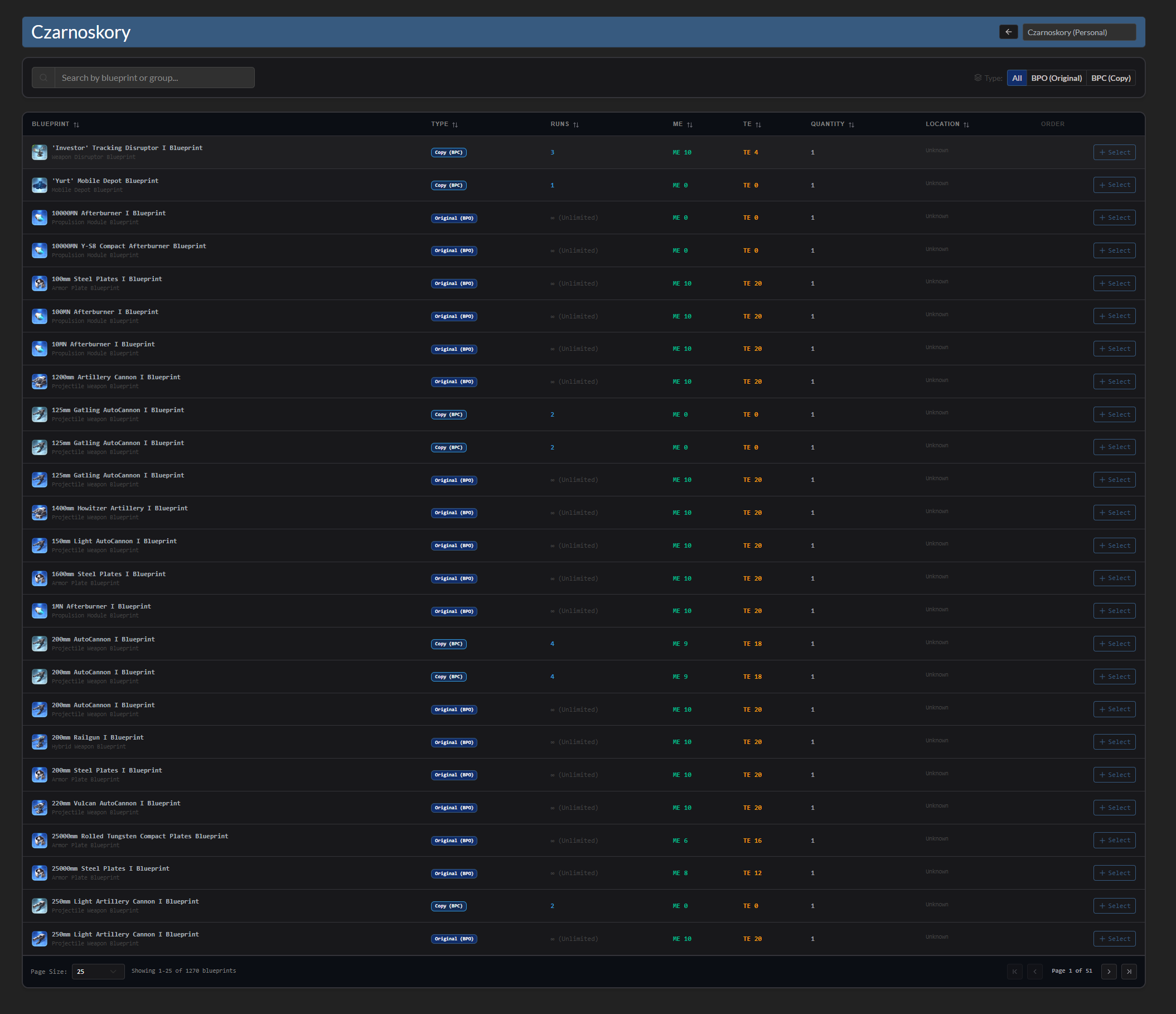Click 200mm Railgun I blueprint icon
The image size is (1176, 1014).
point(40,742)
